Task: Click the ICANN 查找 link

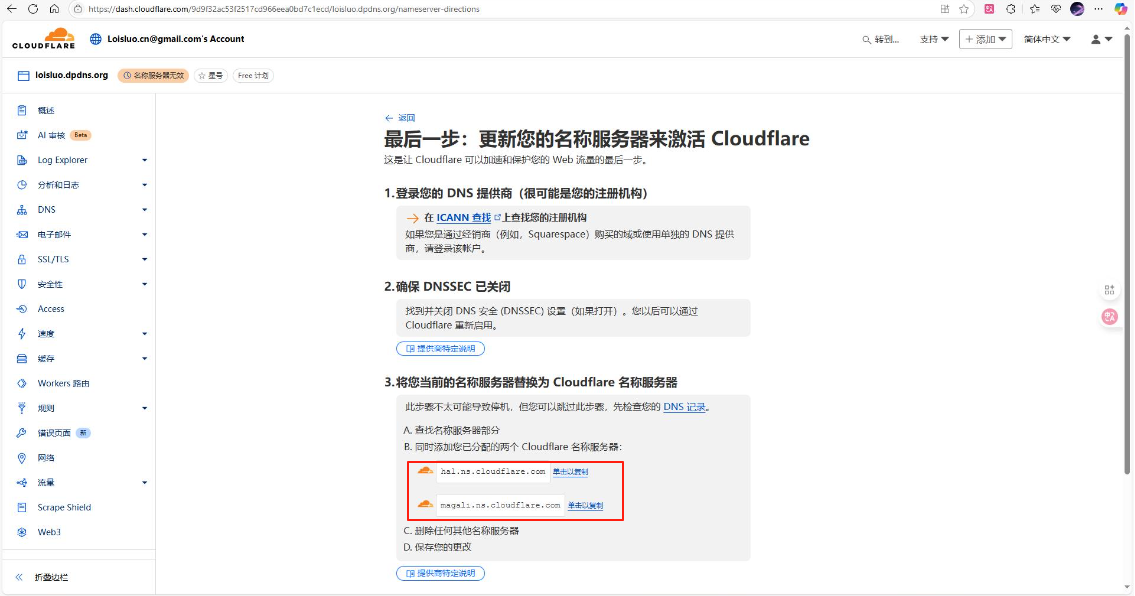Action: pyautogui.click(x=464, y=217)
